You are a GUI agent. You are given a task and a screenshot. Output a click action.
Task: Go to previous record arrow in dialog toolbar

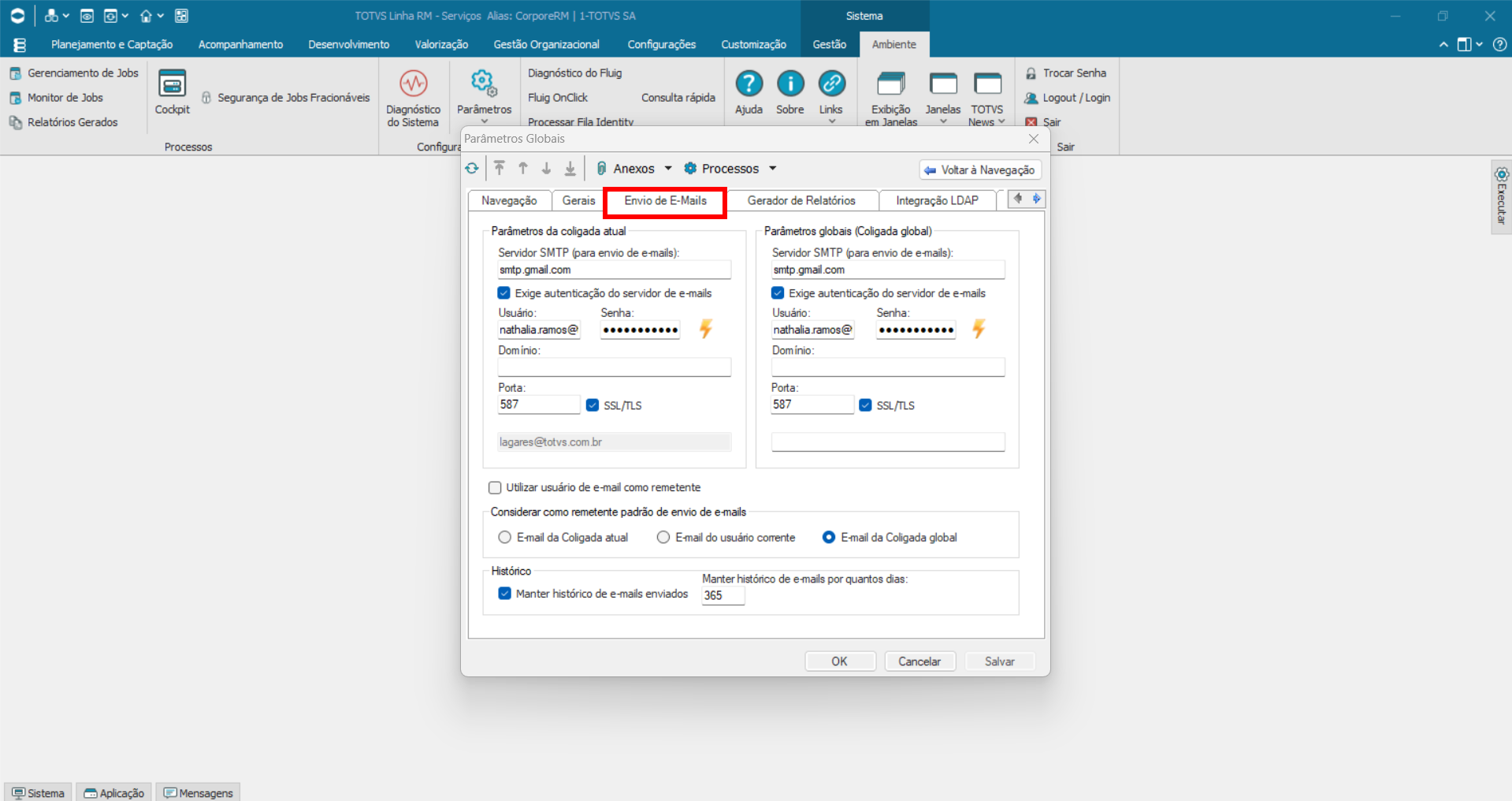(523, 168)
